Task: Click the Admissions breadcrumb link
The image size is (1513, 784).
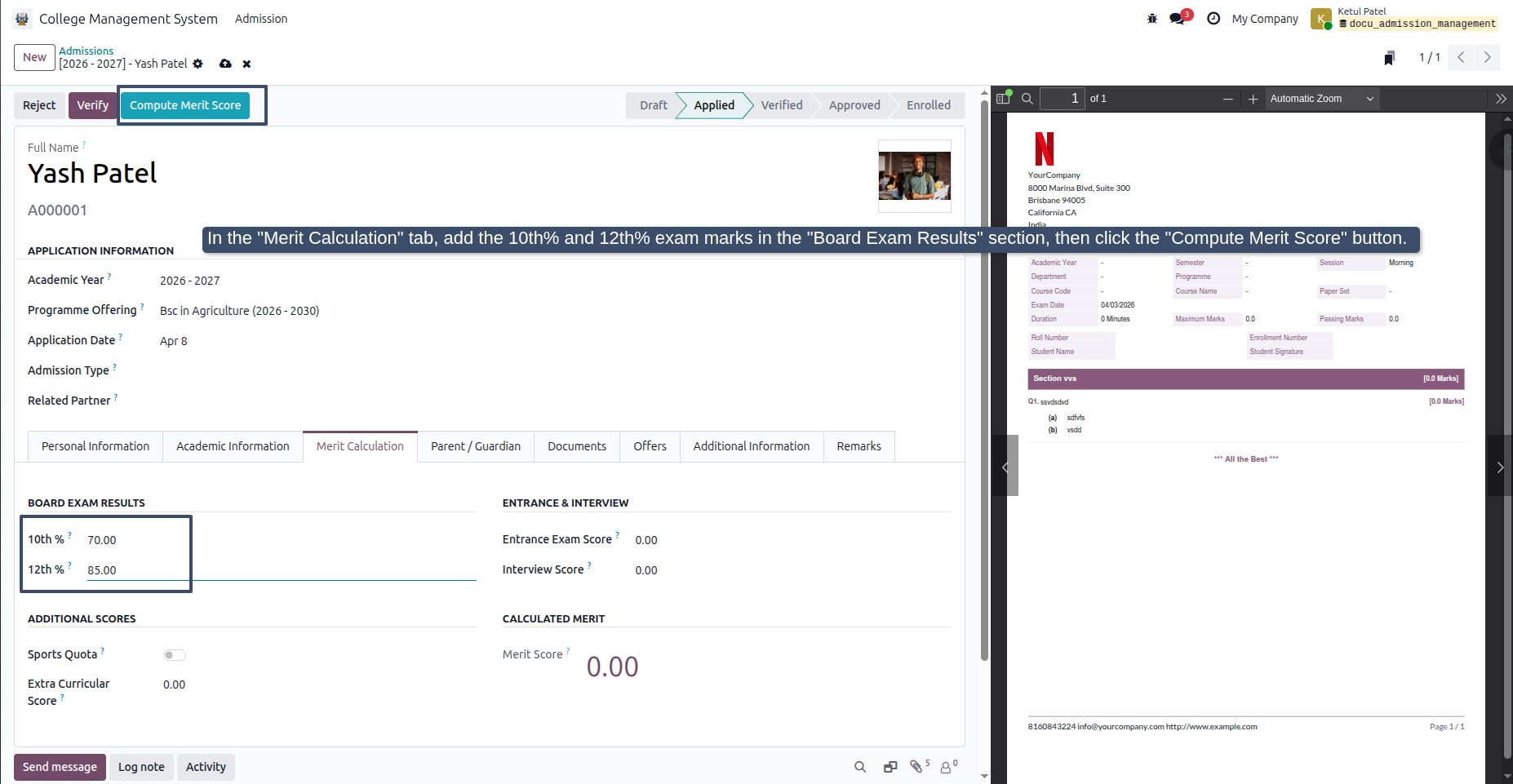Action: (86, 51)
